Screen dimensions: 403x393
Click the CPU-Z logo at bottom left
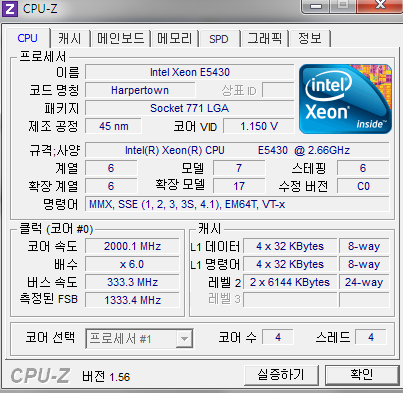[x=40, y=376]
